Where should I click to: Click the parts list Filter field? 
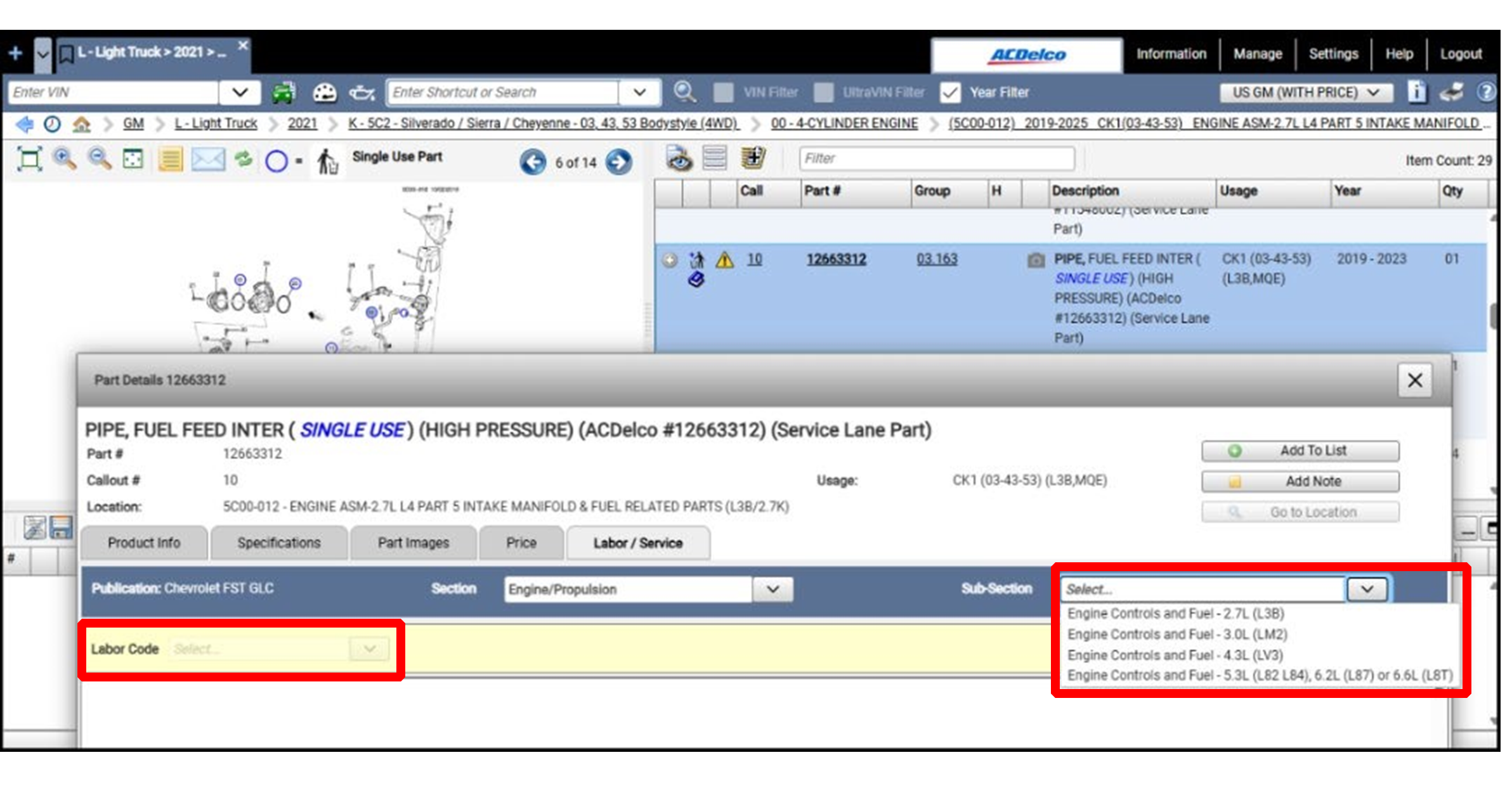tap(936, 158)
